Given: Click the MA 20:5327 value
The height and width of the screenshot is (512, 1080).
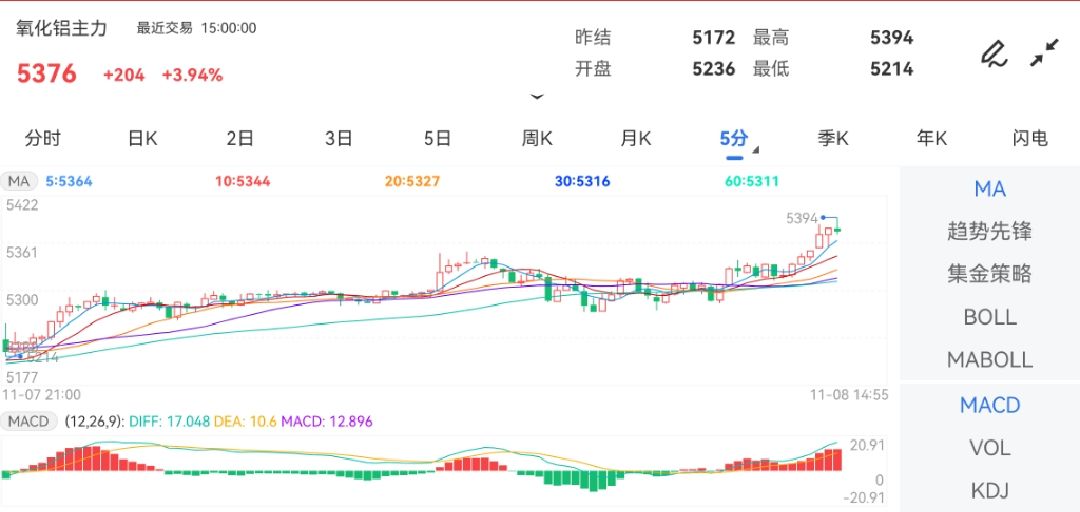Looking at the screenshot, I should tap(412, 182).
